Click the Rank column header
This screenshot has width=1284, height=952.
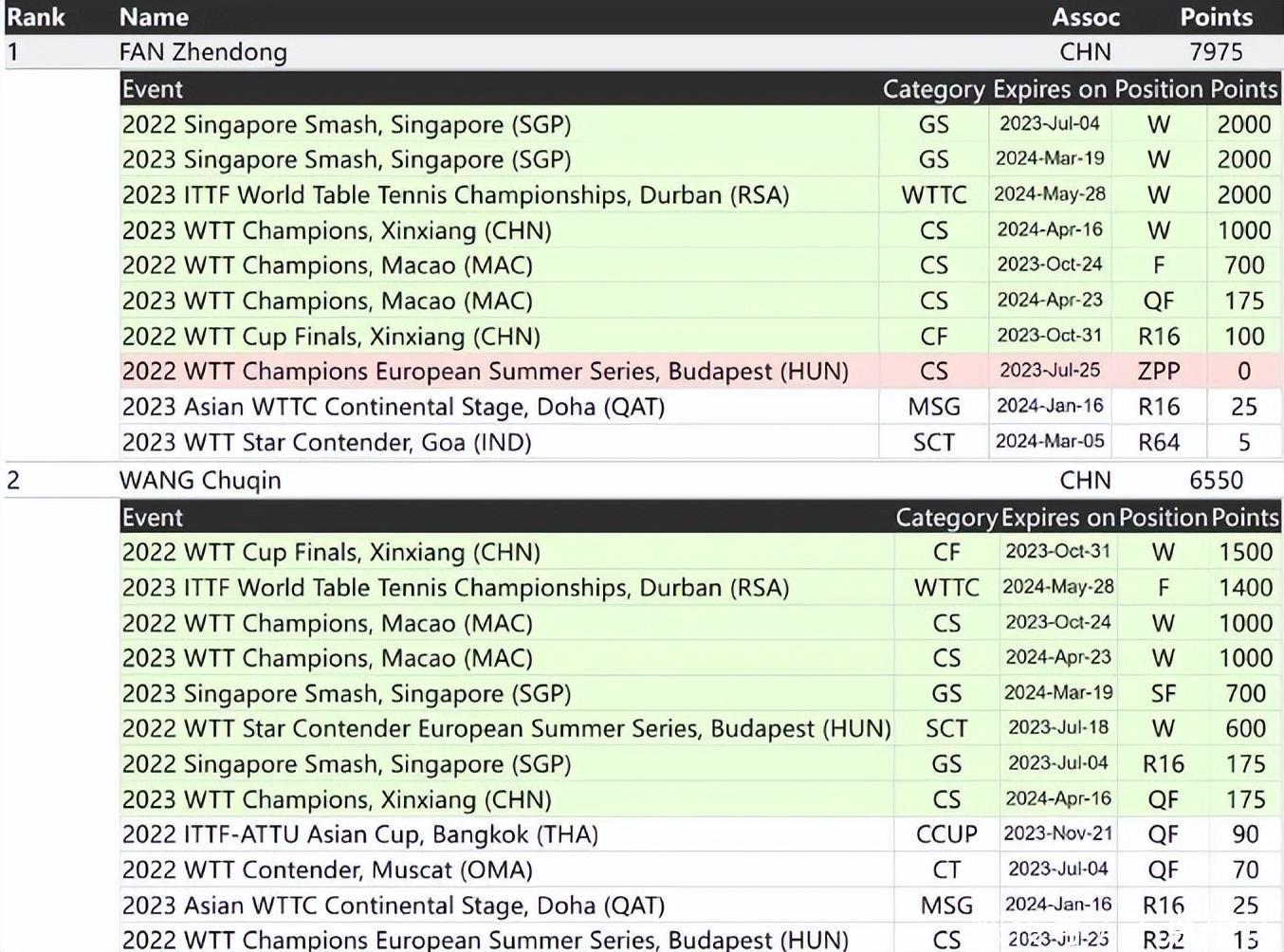(x=36, y=17)
